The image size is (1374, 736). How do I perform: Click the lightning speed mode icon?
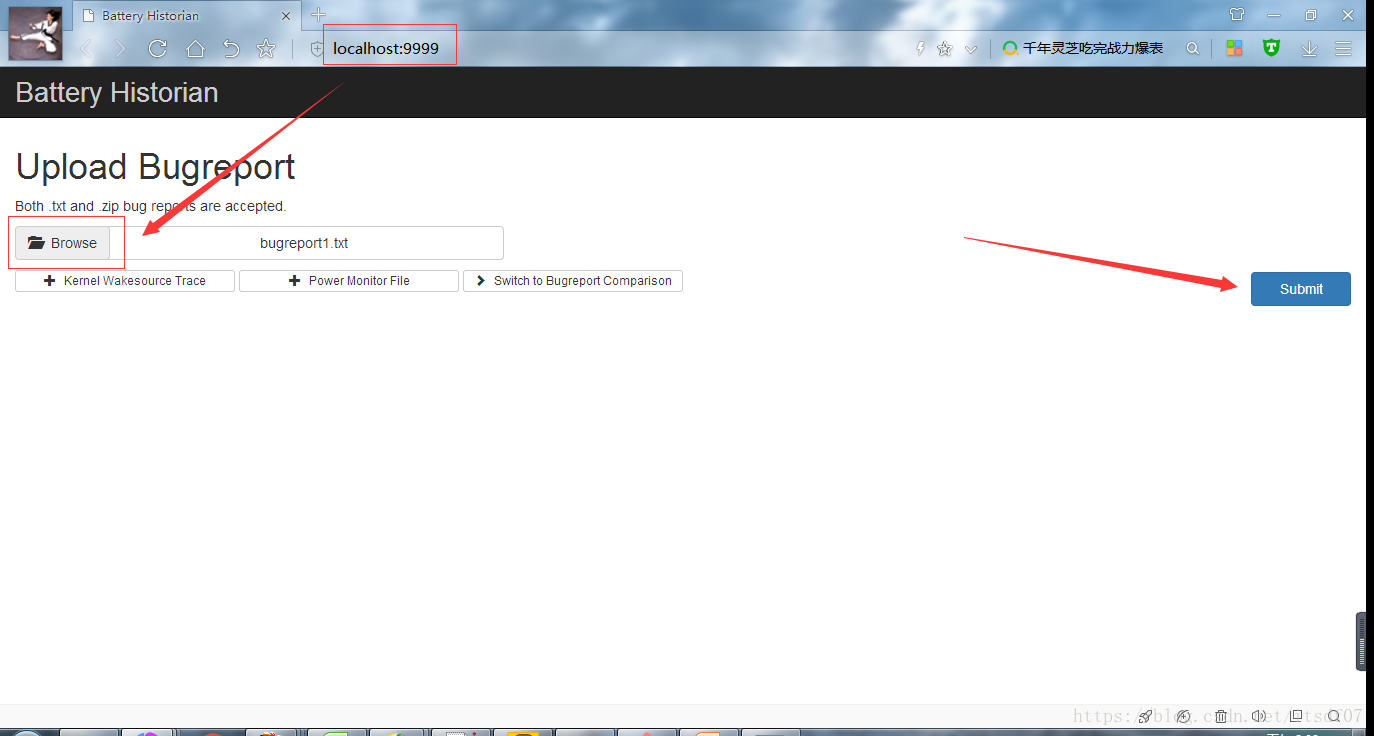point(920,48)
